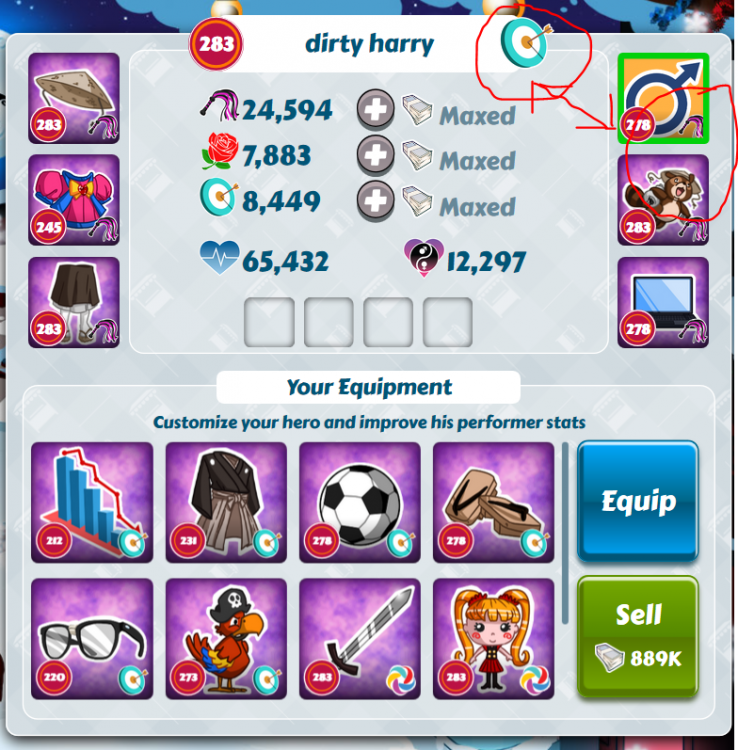This screenshot has width=738, height=750.
Task: Click the plus button beside 7,883 rose stat
Action: [375, 155]
